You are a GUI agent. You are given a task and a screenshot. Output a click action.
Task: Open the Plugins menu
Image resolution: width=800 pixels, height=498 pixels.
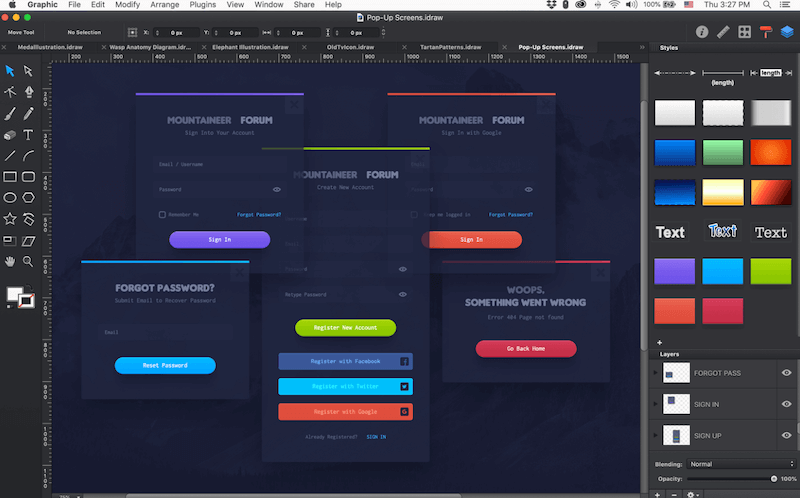pyautogui.click(x=203, y=5)
